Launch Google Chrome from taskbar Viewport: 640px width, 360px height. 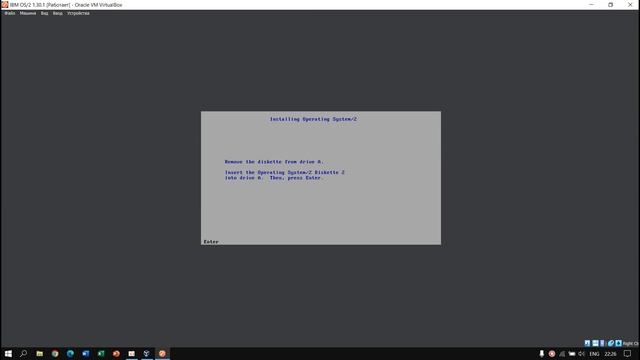click(x=55, y=353)
